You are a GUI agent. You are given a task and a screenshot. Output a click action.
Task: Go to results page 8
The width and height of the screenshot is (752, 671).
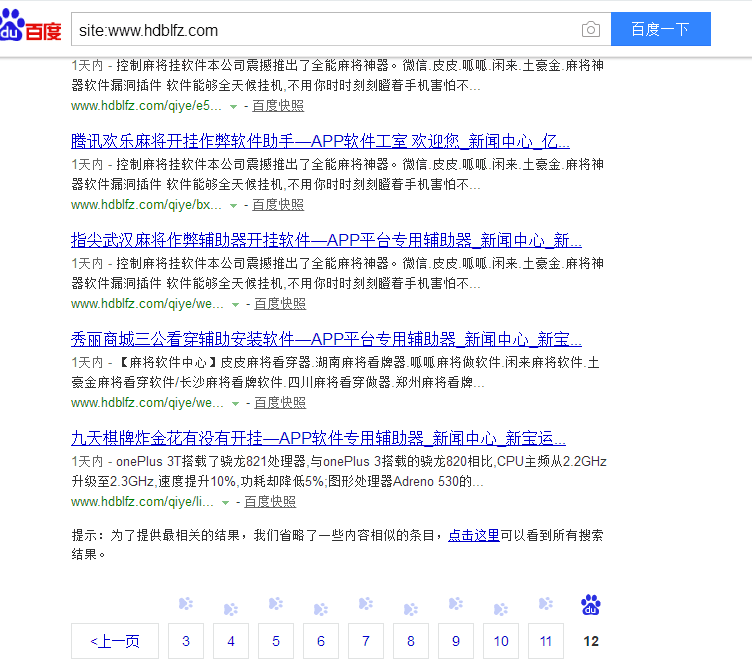coord(411,641)
